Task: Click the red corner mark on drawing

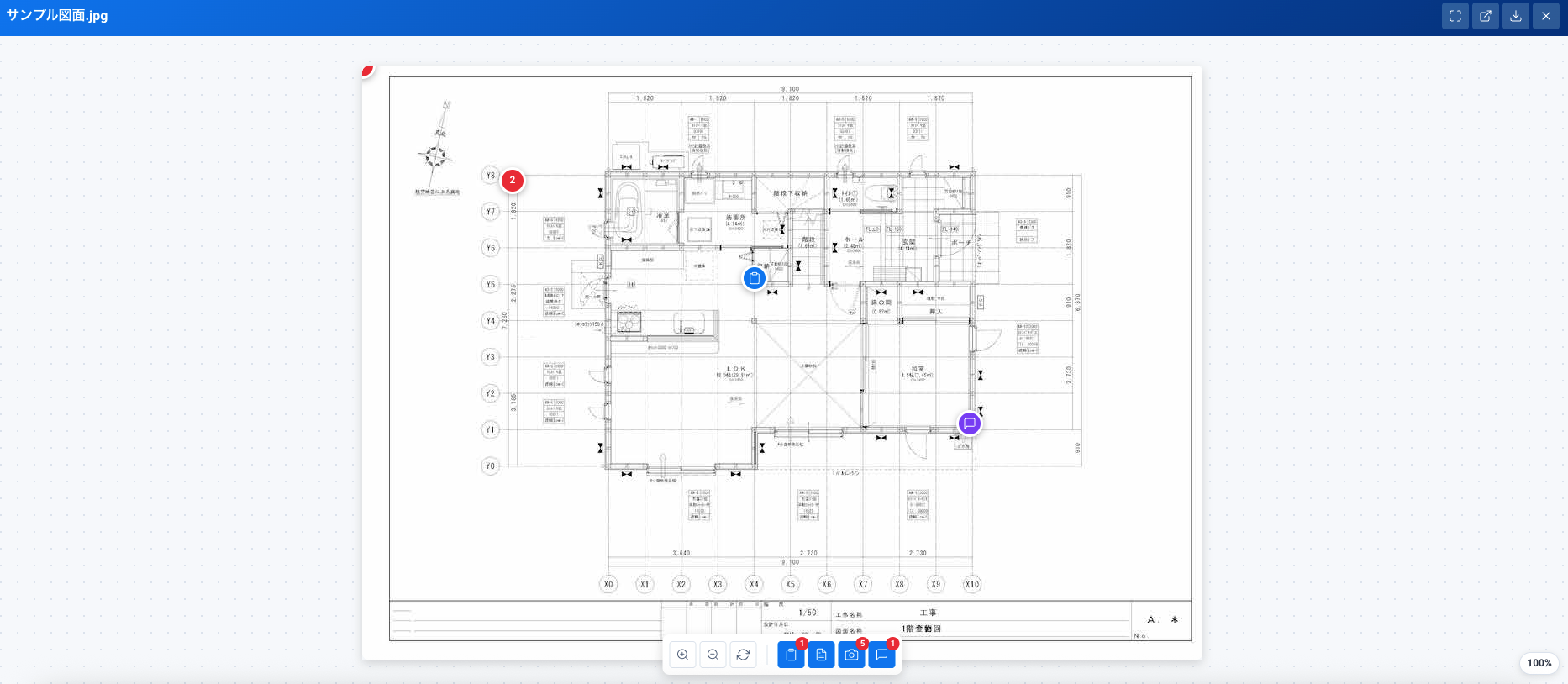Action: pos(367,71)
